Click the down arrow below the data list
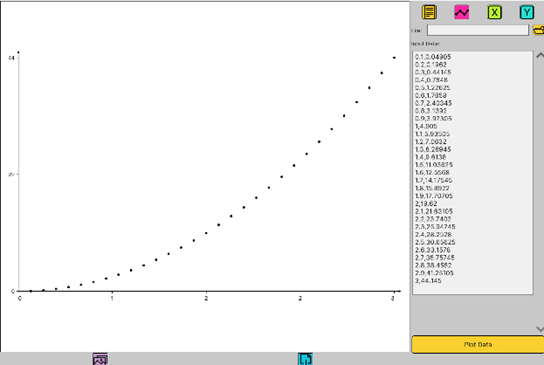This screenshot has height=365, width=544. click(540, 329)
